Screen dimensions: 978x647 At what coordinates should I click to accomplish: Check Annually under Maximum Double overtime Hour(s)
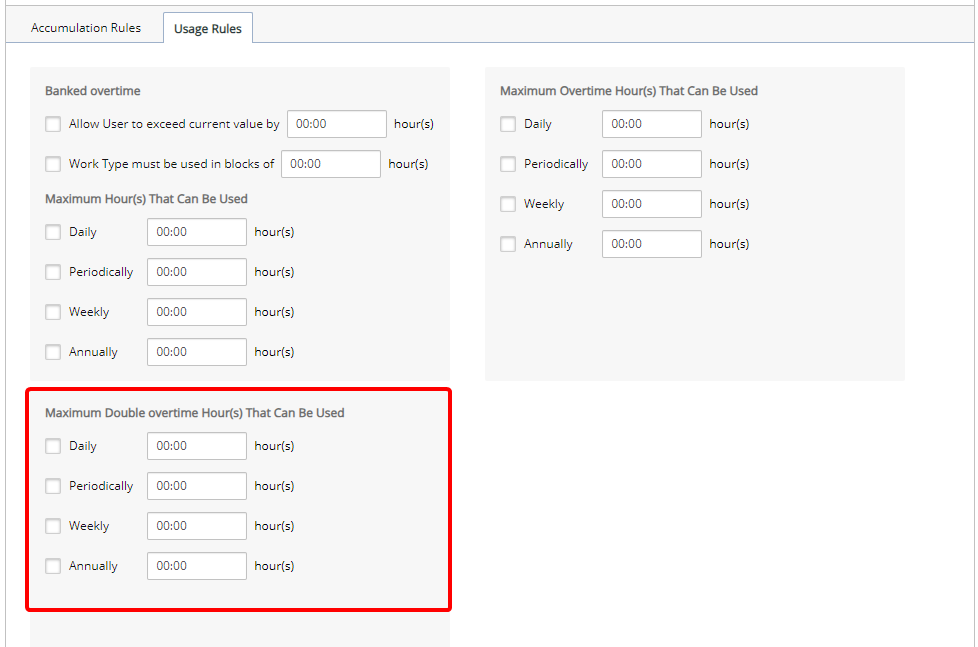coord(53,566)
